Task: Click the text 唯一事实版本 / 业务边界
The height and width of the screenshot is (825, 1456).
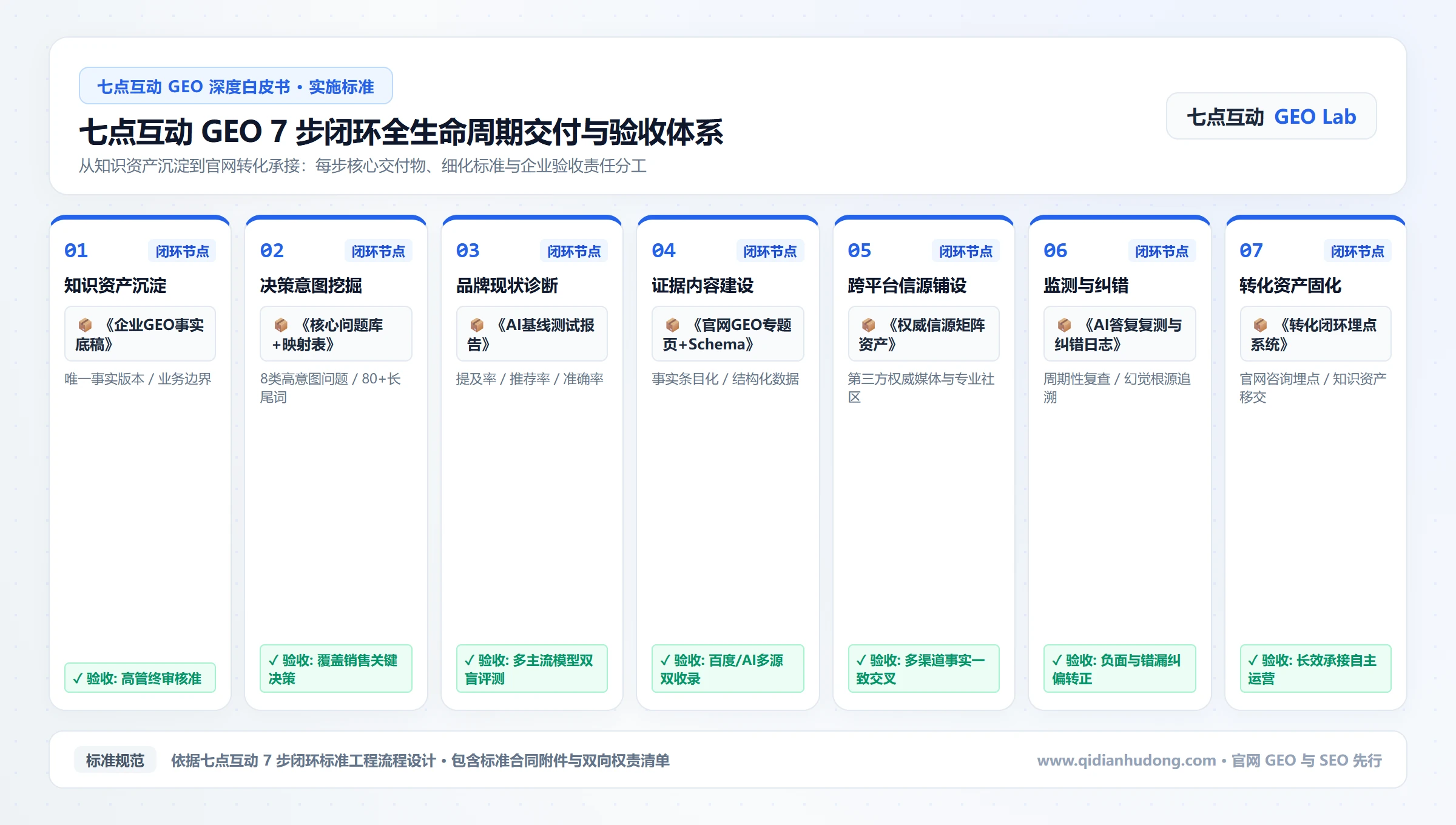Action: (x=138, y=379)
